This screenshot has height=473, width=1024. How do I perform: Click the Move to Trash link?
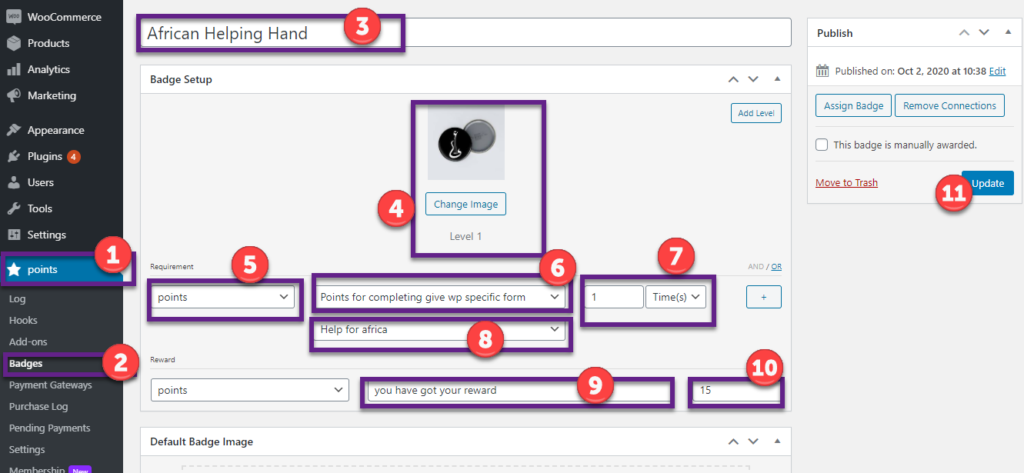click(846, 183)
